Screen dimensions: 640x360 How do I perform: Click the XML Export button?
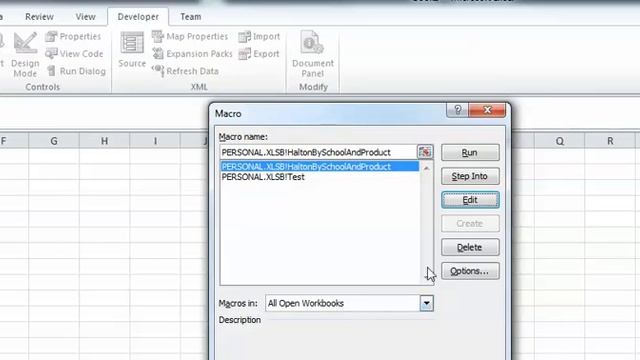(x=259, y=53)
